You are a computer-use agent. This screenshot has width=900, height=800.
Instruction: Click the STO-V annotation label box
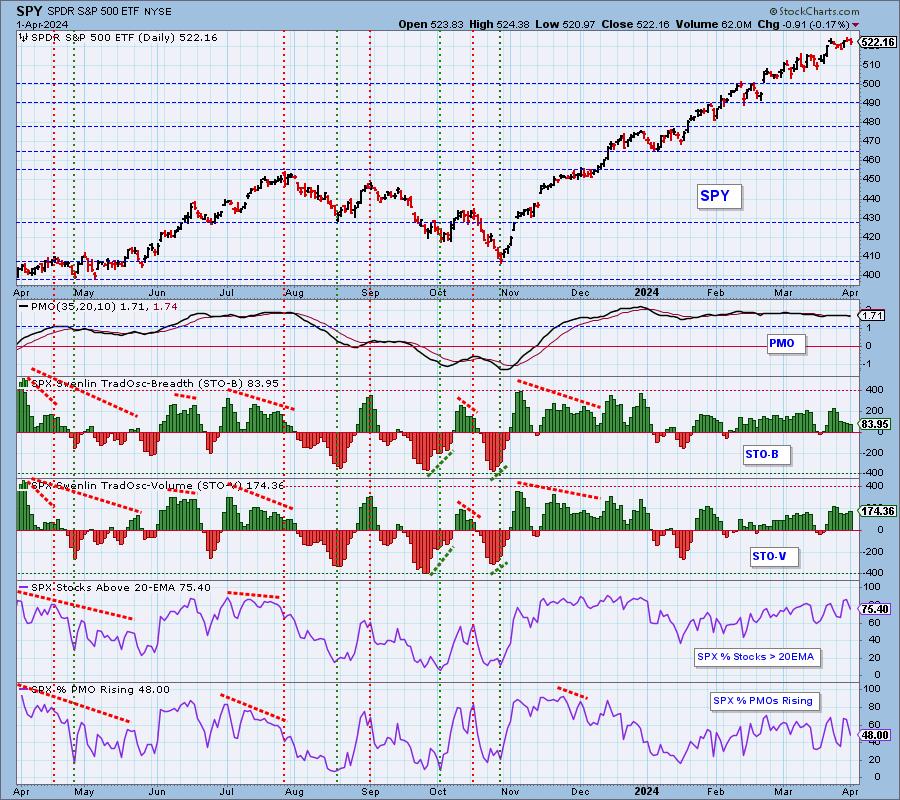(774, 557)
